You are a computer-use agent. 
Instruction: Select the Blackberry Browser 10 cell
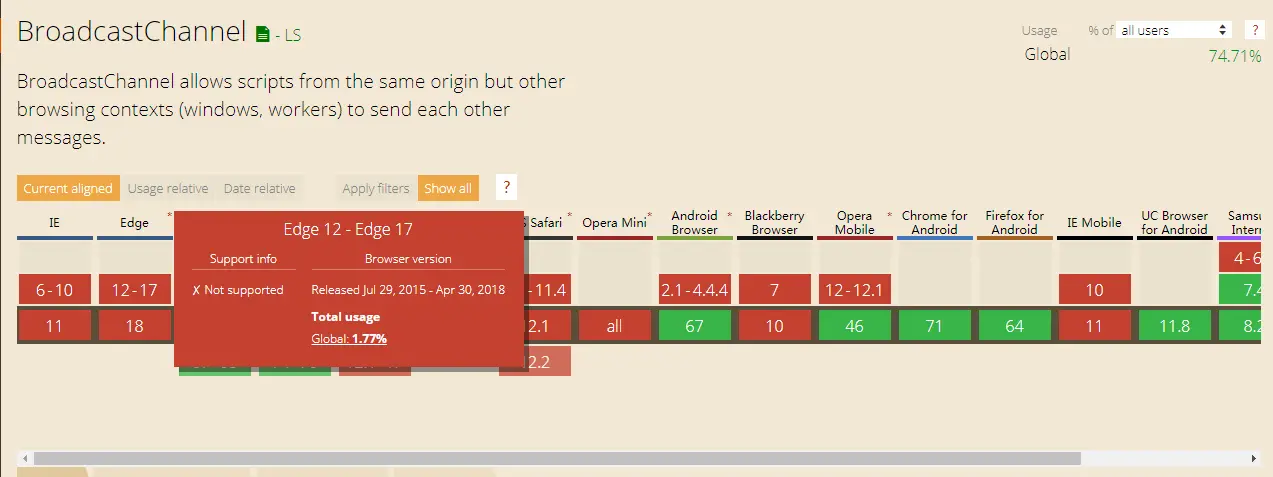(775, 326)
